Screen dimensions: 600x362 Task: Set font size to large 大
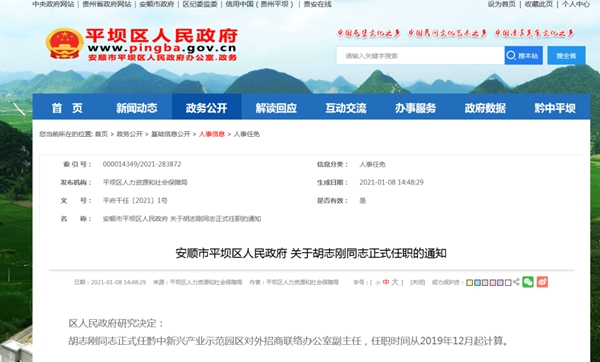[395, 282]
